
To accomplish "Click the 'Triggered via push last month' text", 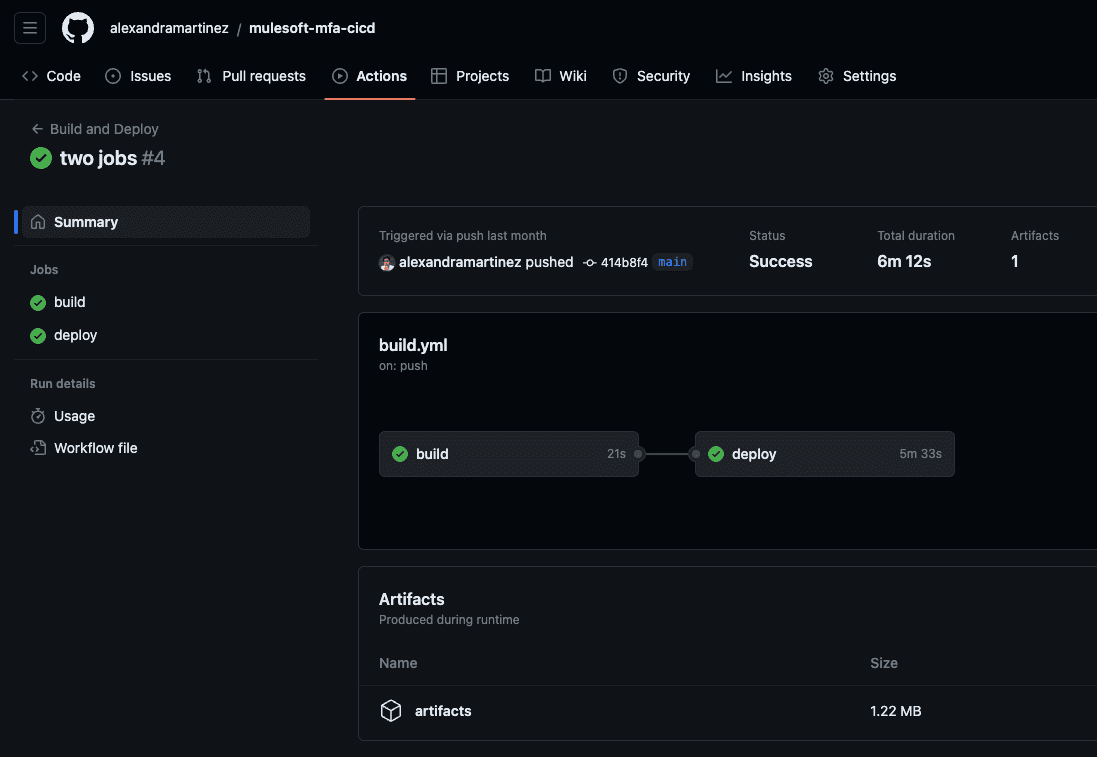I will point(462,236).
